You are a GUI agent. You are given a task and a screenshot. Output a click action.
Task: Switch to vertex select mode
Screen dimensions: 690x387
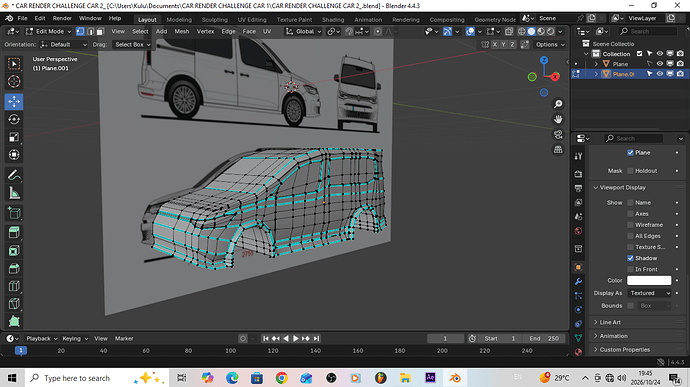coord(80,31)
